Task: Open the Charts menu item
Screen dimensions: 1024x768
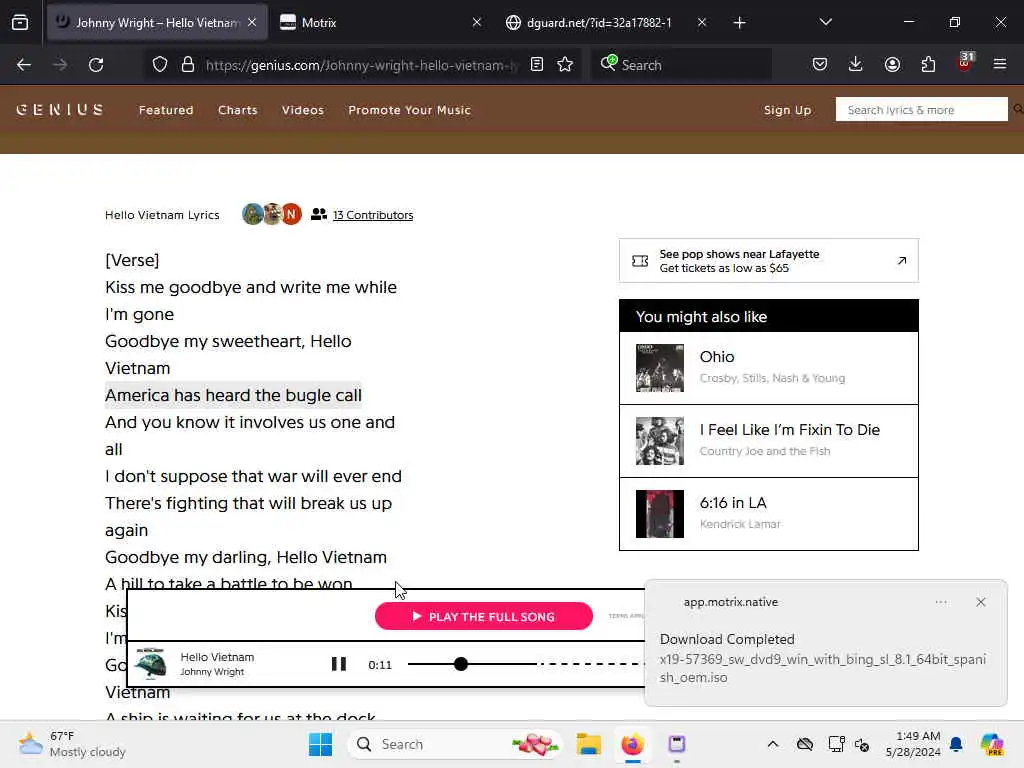Action: [238, 110]
